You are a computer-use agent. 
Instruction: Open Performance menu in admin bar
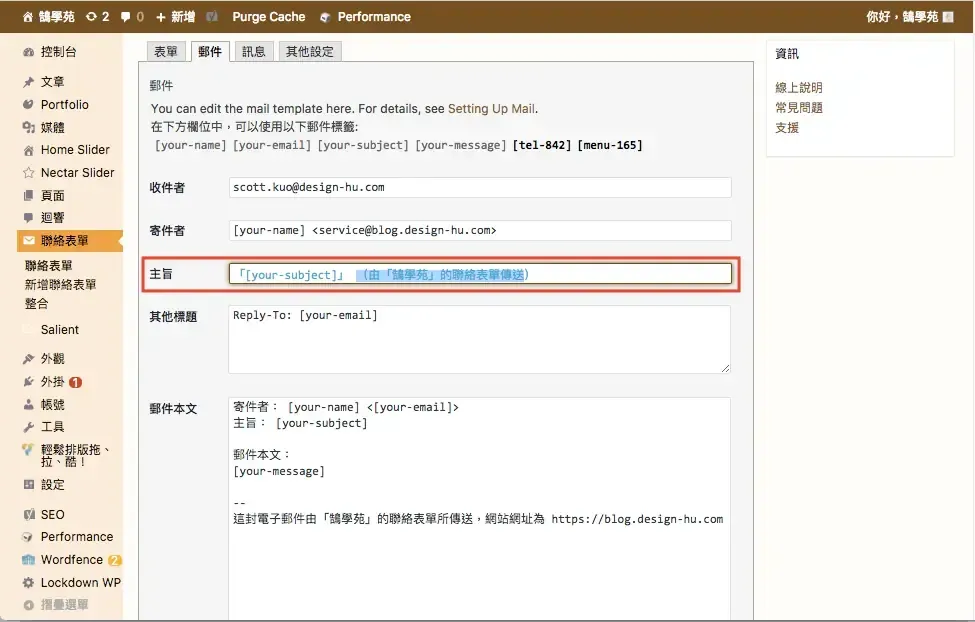coord(366,17)
